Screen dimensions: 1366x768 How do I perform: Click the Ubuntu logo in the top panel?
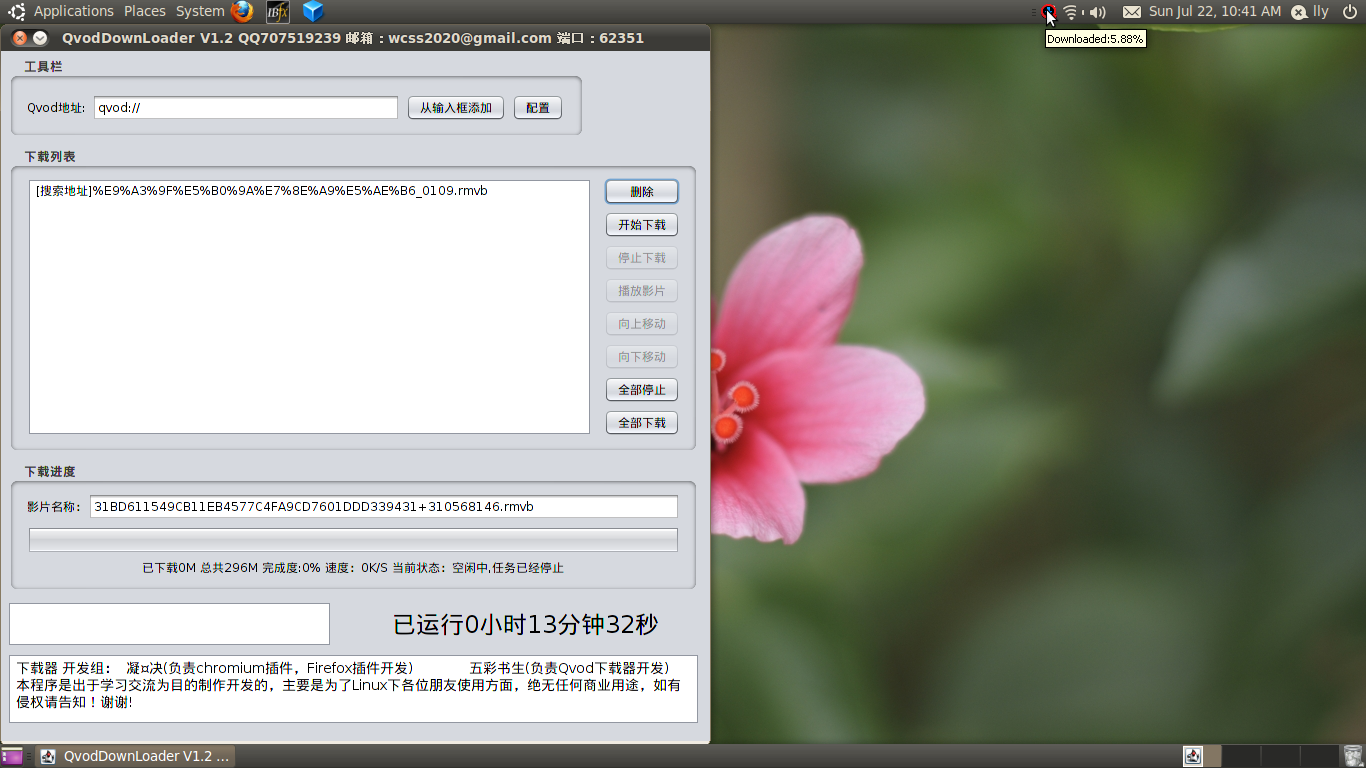tap(17, 12)
